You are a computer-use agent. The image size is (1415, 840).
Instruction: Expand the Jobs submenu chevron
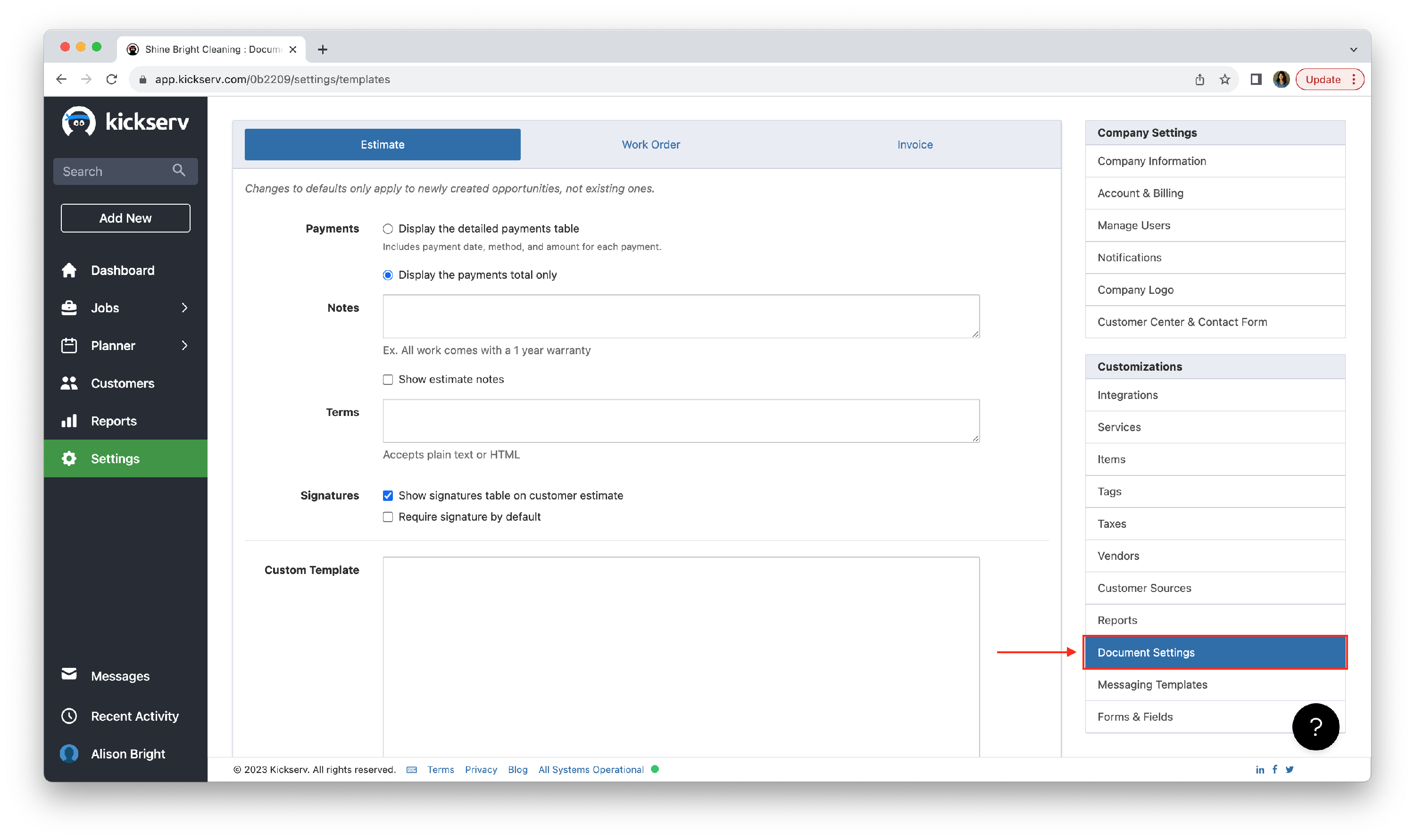coord(184,308)
